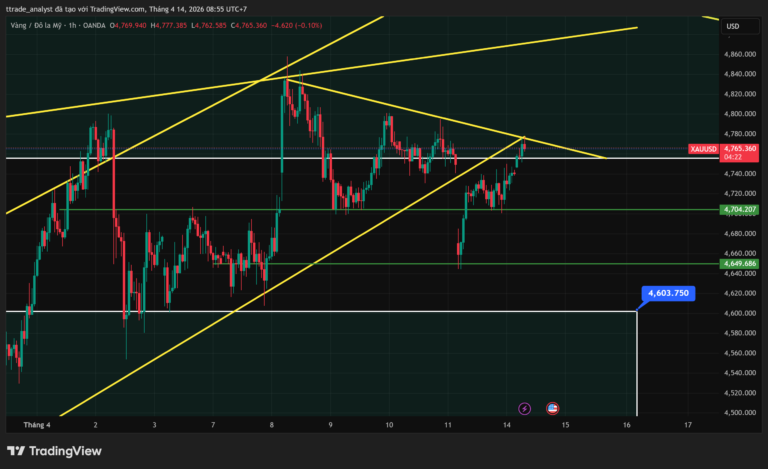This screenshot has height=469, width=768.
Task: Click the 4,680.000 price axis label
Action: pyautogui.click(x=740, y=234)
